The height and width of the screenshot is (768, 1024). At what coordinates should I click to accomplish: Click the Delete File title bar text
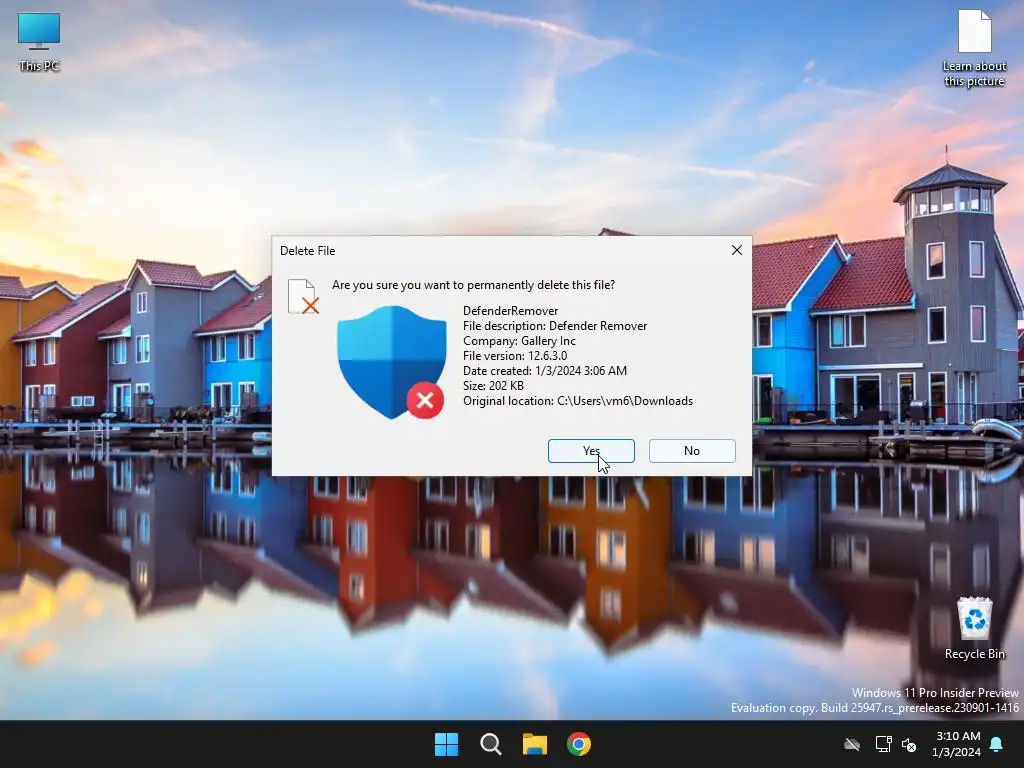[308, 251]
